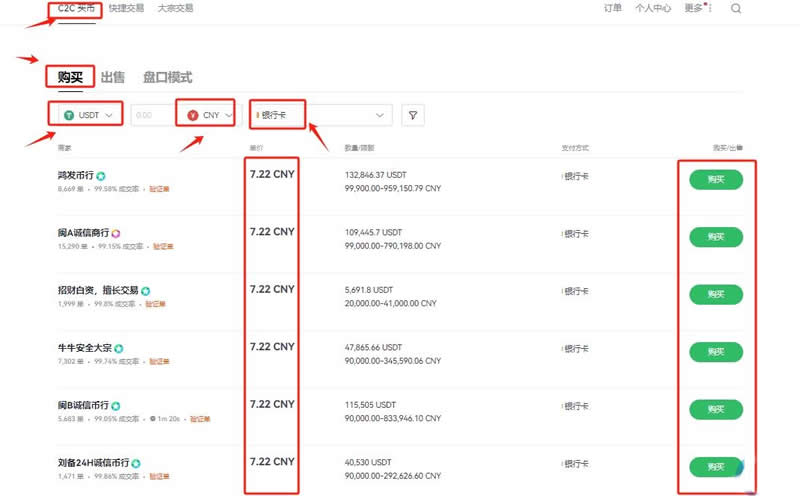Click verified badge next to 鸿发币行
This screenshot has height=496, width=800.
coord(101,175)
